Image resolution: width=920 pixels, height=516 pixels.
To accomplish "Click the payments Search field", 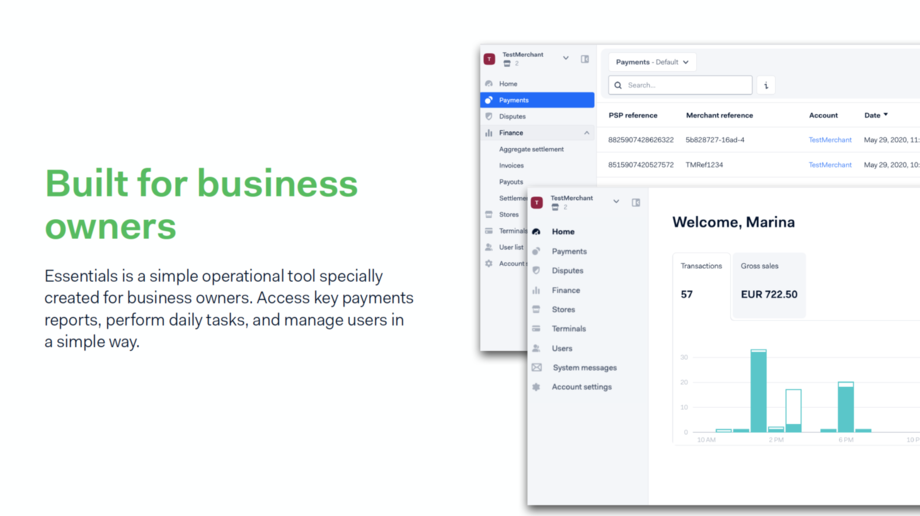I will pos(681,85).
